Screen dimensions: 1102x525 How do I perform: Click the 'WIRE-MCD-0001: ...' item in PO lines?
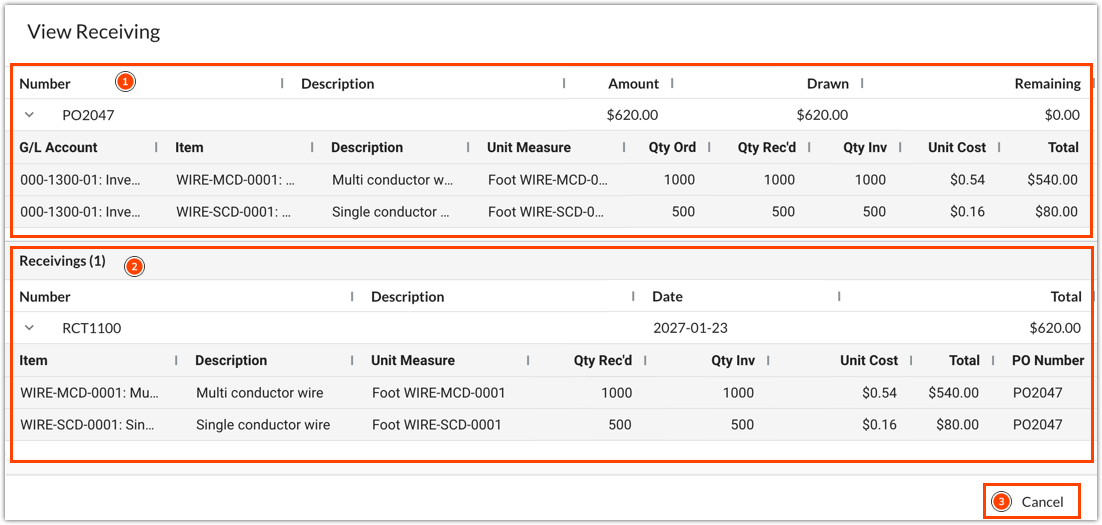[235, 179]
